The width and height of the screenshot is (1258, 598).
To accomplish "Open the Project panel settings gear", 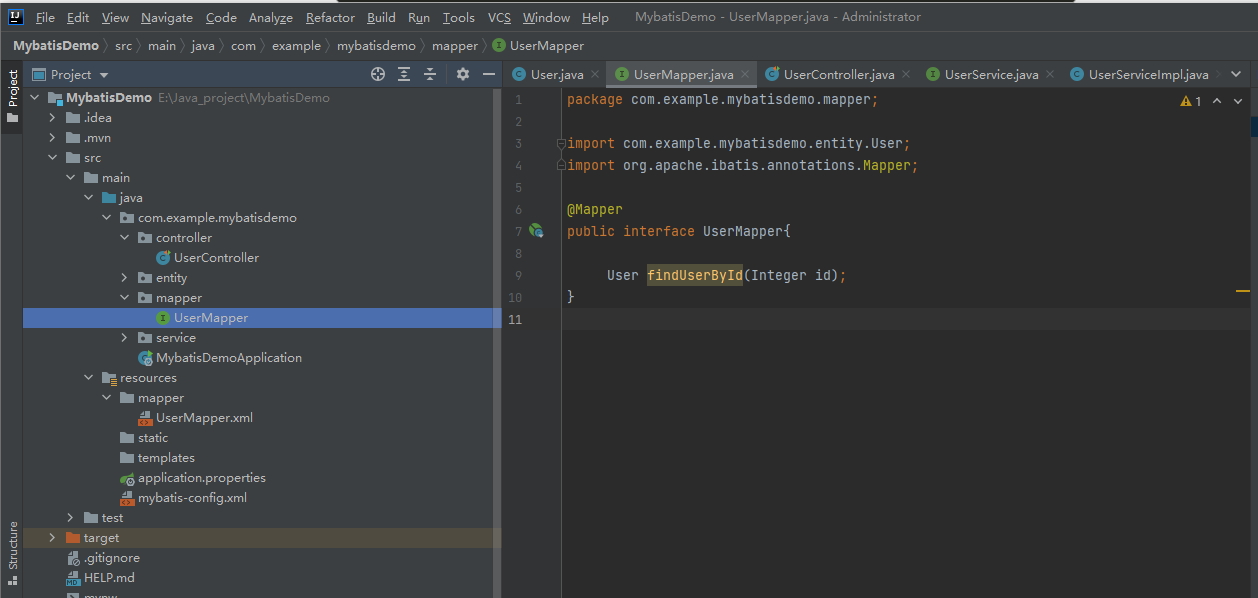I will coord(461,74).
